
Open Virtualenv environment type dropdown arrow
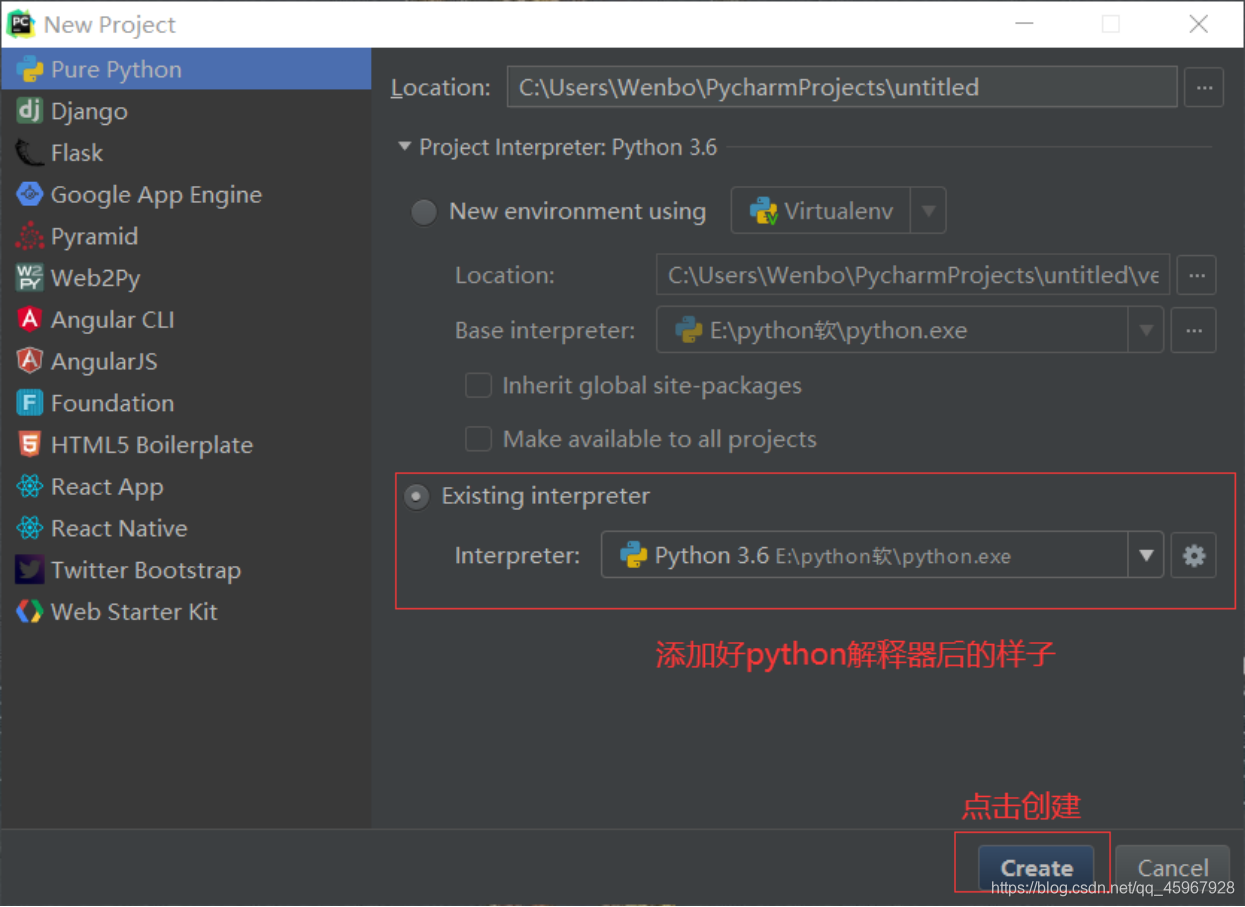[x=928, y=211]
